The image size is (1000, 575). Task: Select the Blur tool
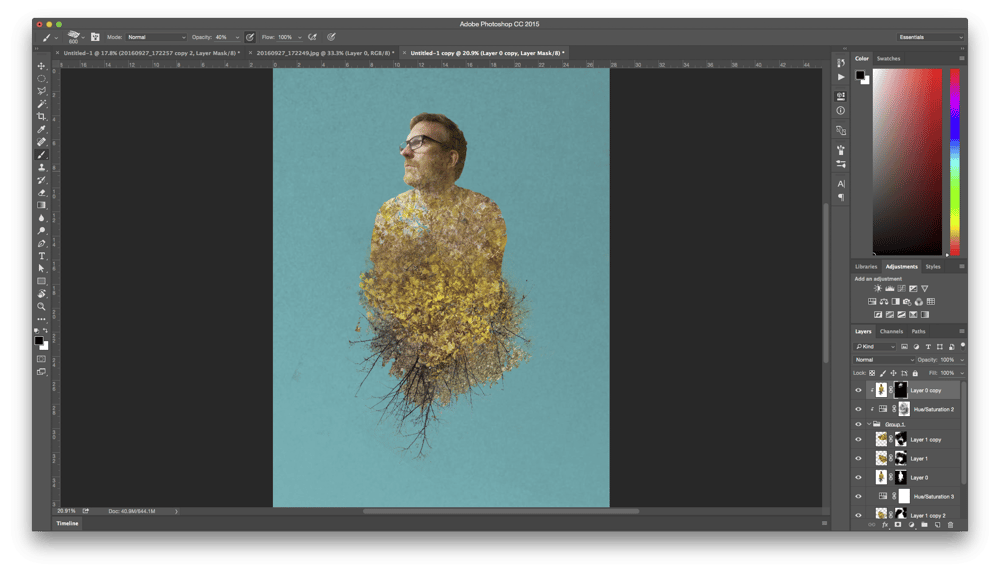click(41, 218)
